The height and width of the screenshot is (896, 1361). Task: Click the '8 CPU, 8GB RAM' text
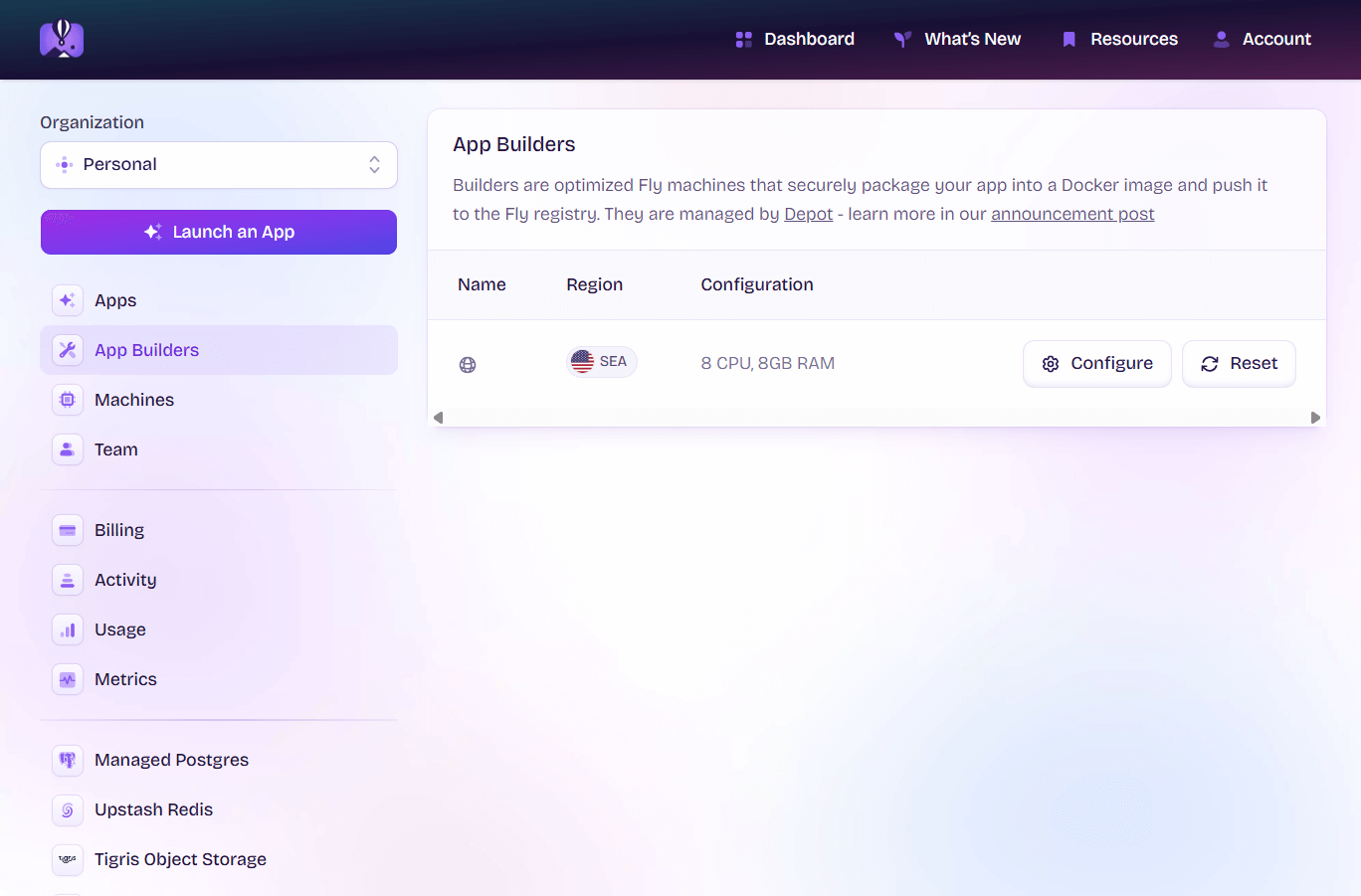[x=768, y=363]
